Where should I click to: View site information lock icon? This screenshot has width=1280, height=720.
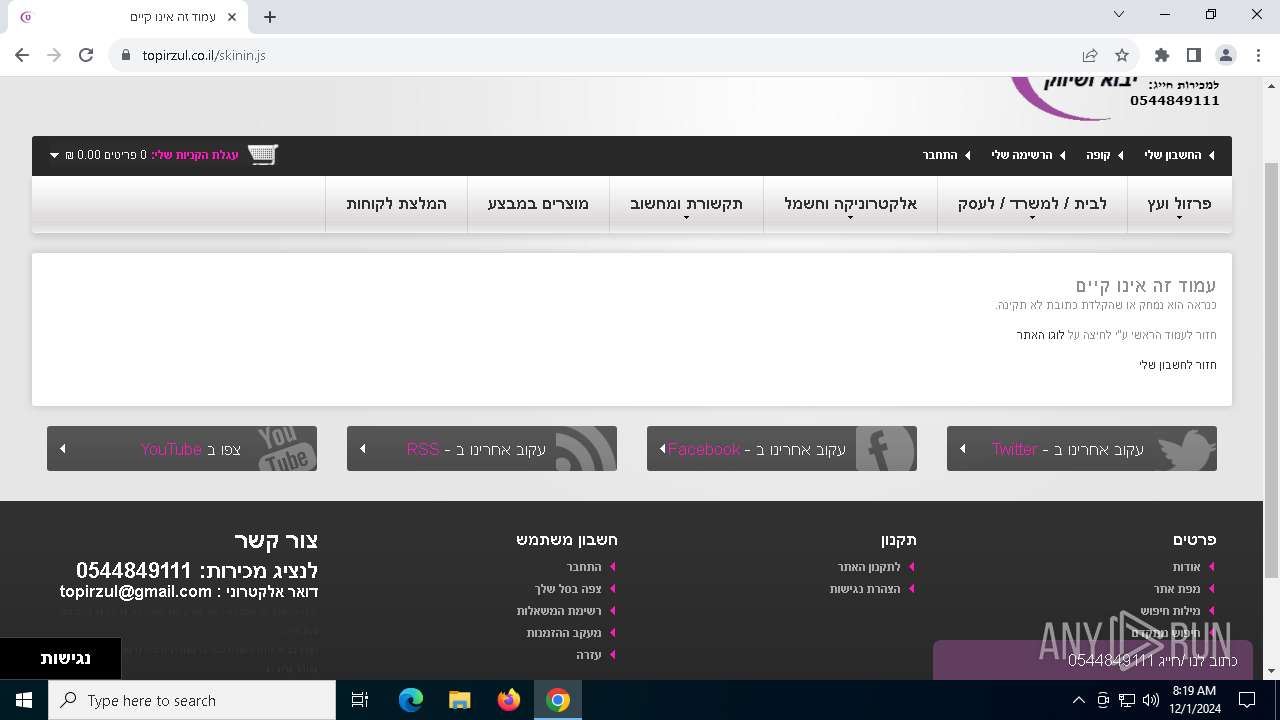click(126, 55)
